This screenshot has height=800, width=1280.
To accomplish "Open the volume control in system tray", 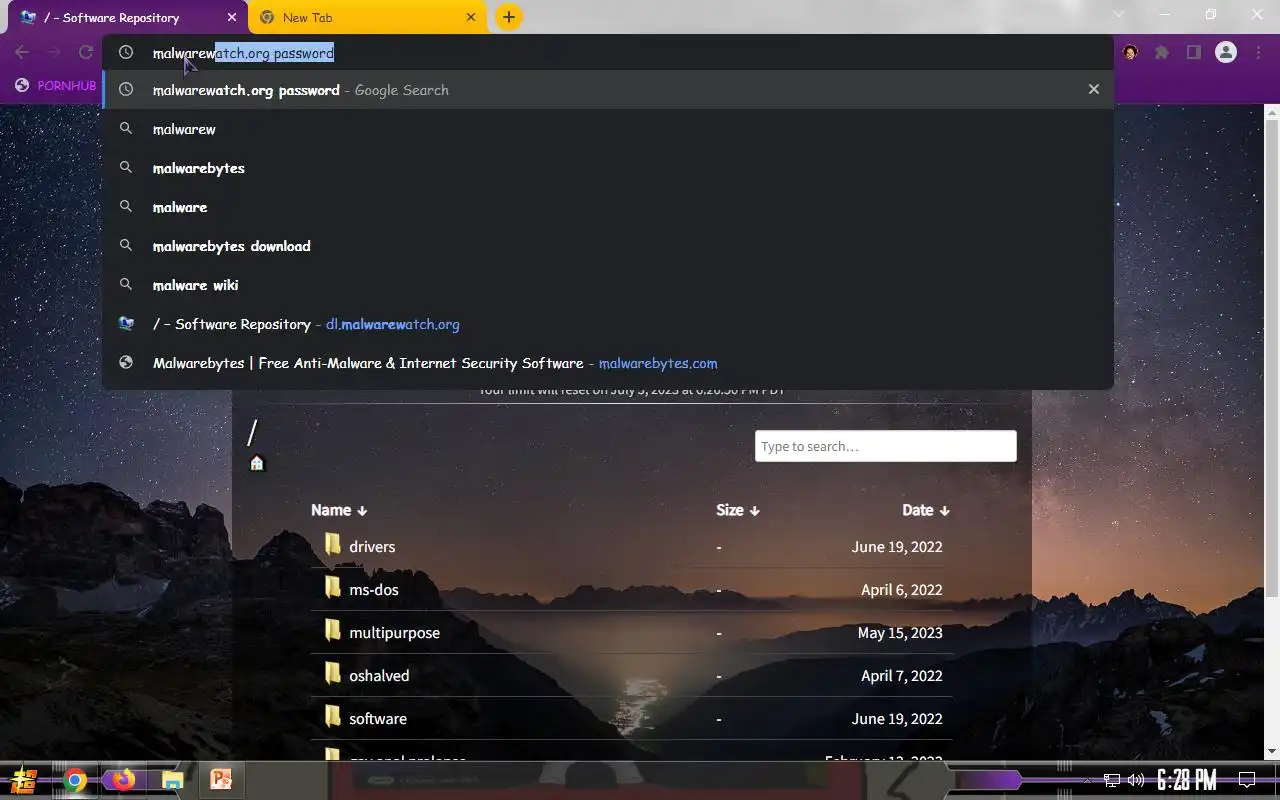I will tap(1135, 780).
